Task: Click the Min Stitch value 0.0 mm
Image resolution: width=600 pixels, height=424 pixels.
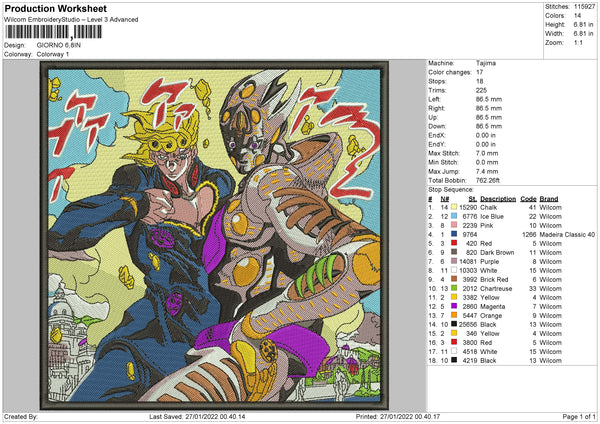Action: pyautogui.click(x=487, y=162)
